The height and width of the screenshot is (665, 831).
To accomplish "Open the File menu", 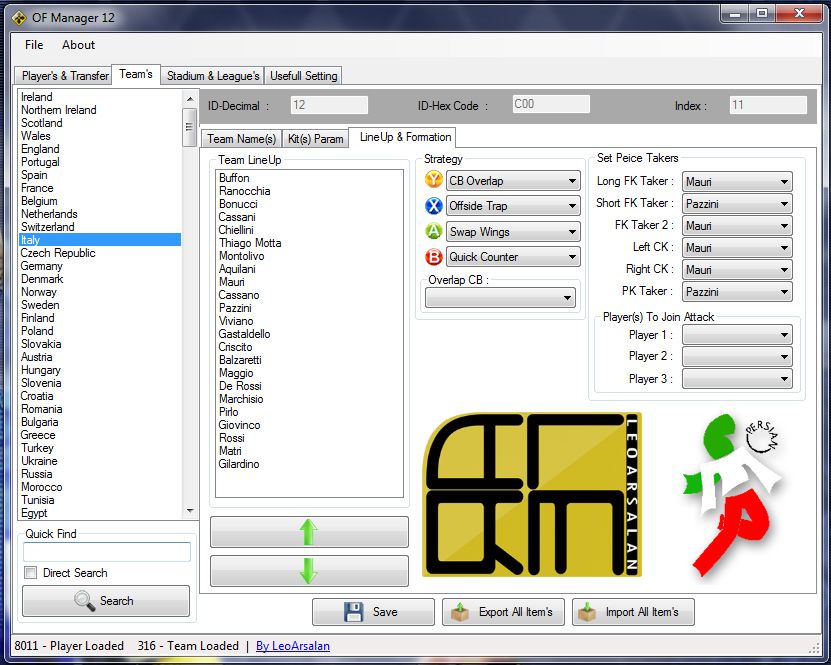I will (34, 45).
